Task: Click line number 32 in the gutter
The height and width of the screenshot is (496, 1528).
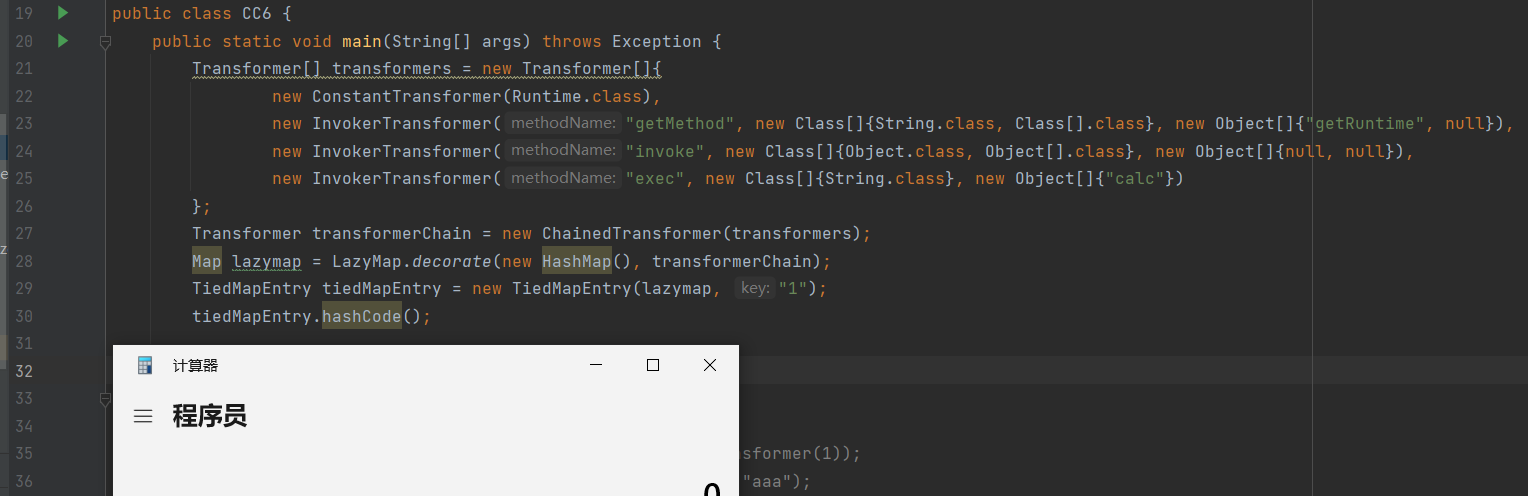Action: 25,372
